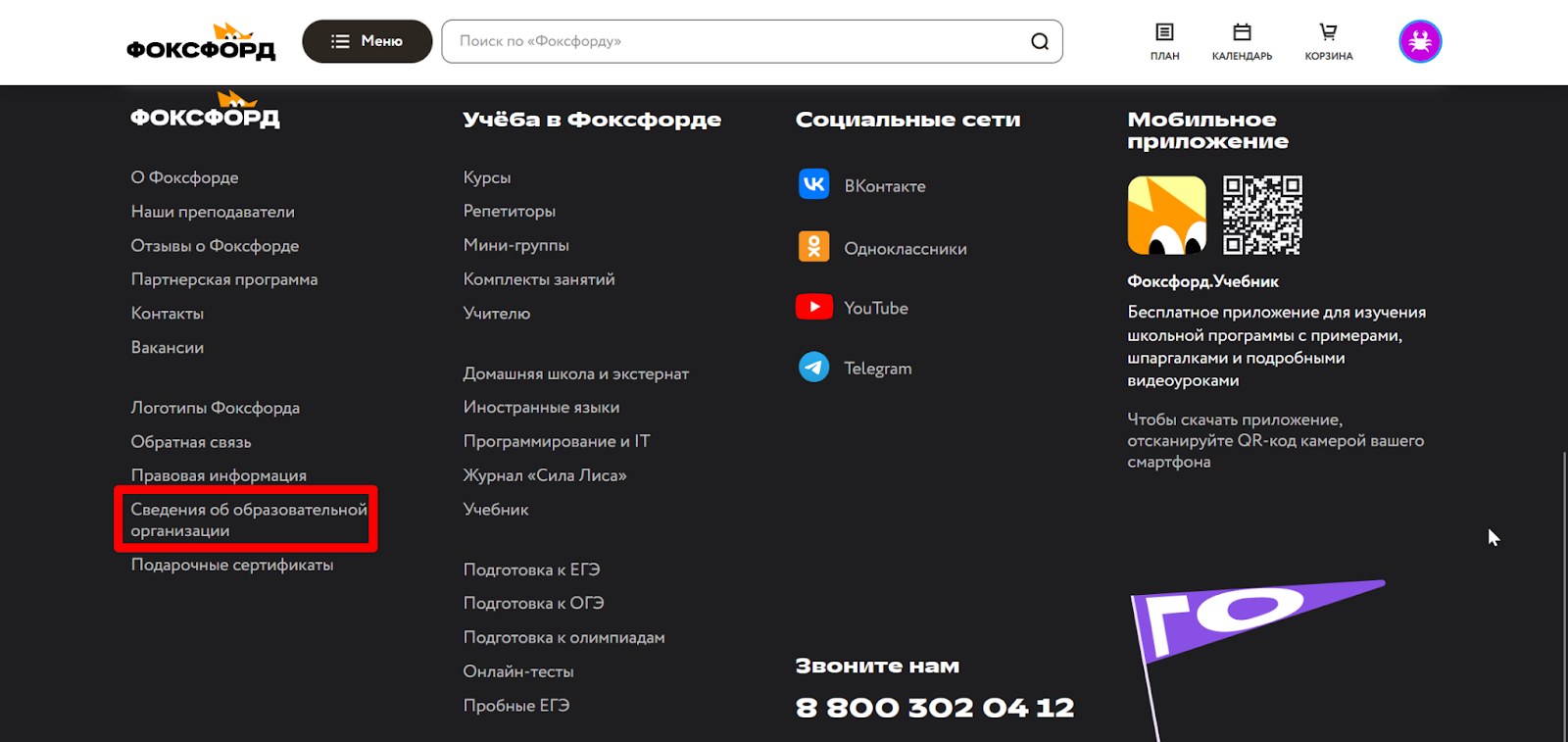Go to Наши преподаватели
The image size is (1568, 742).
pos(213,212)
